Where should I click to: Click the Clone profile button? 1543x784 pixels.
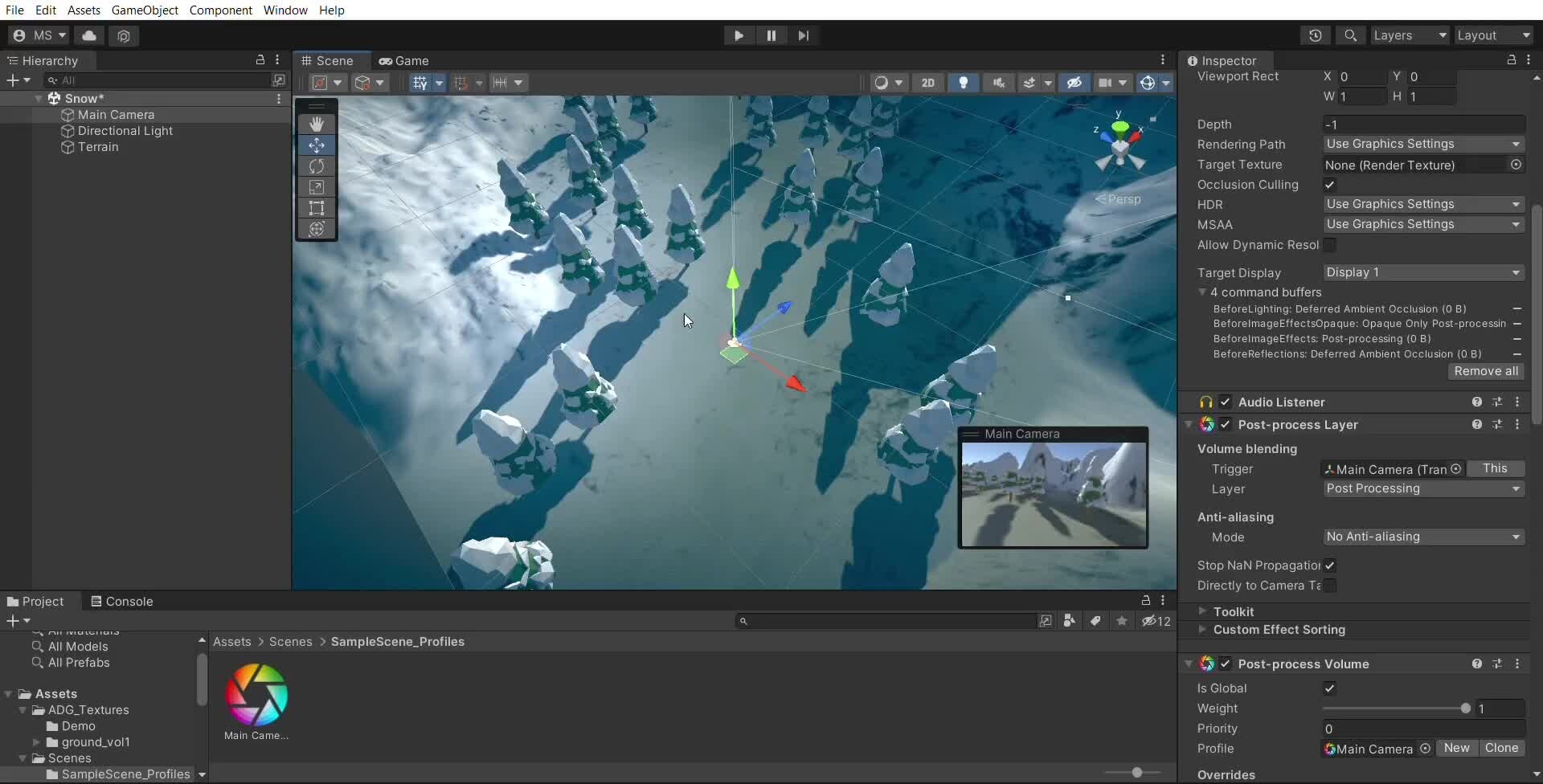coord(1501,748)
